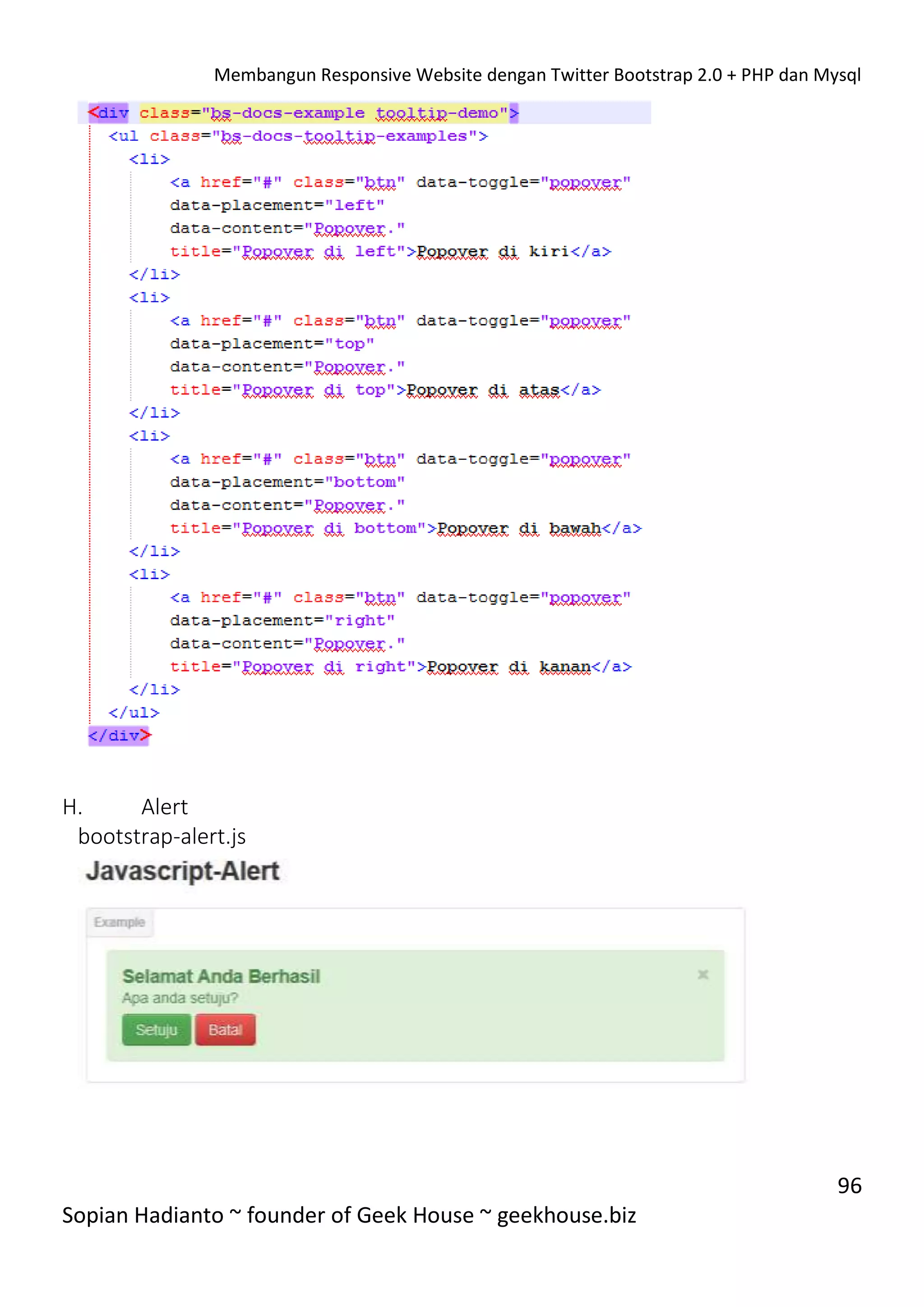Click the Javascript-Alert heading
Viewport: 924px width, 1307px height.
tap(183, 871)
